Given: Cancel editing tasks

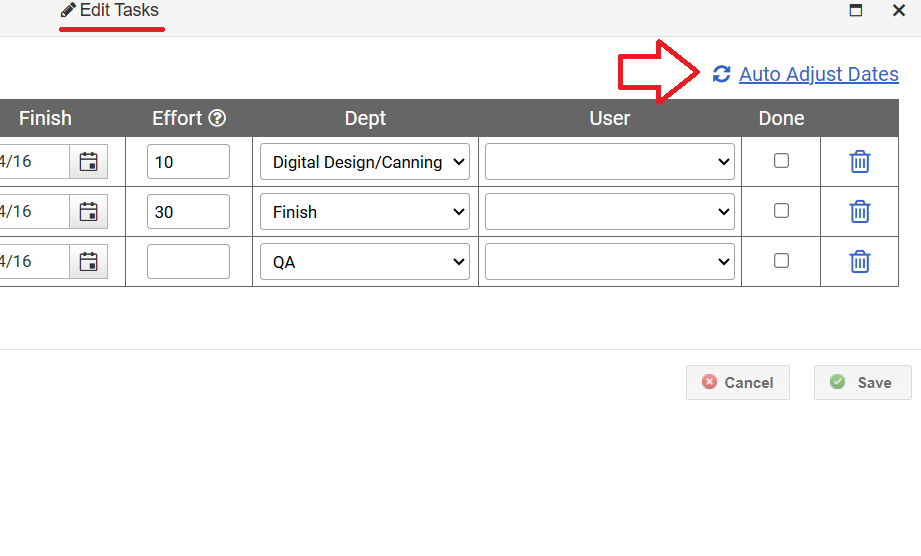Looking at the screenshot, I should pyautogui.click(x=738, y=382).
